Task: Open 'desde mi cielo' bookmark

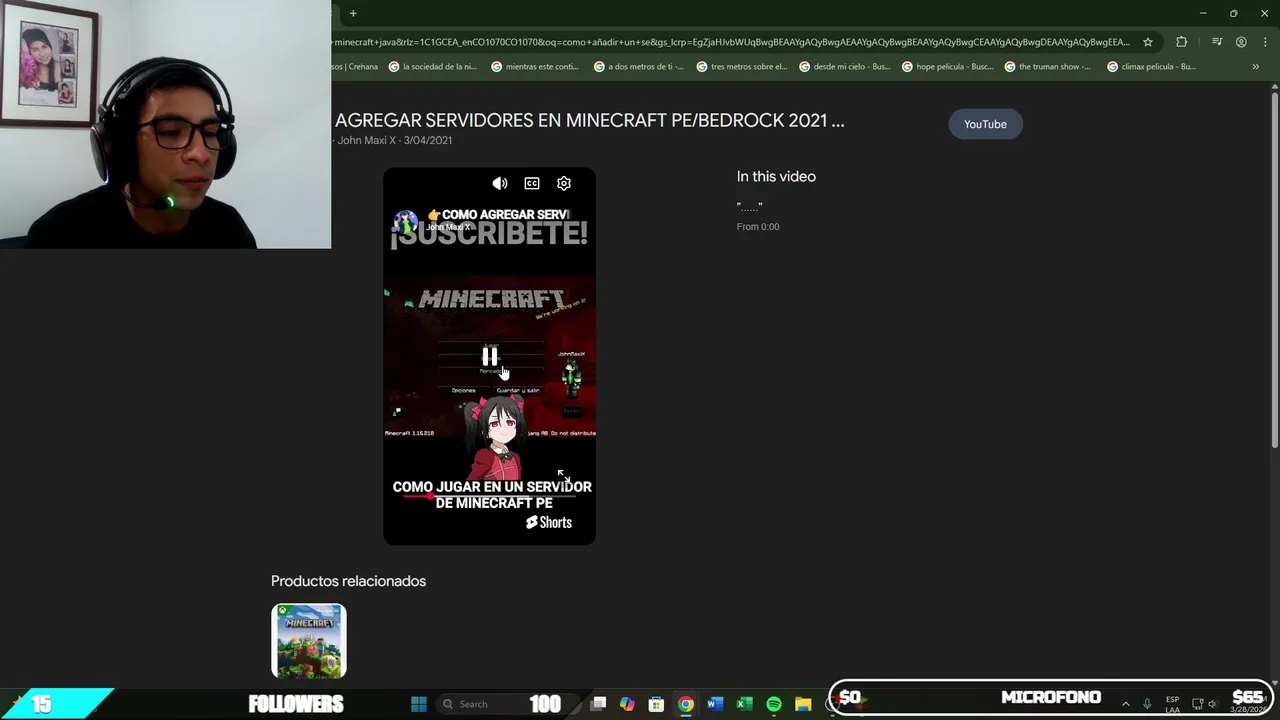Action: click(x=845, y=67)
